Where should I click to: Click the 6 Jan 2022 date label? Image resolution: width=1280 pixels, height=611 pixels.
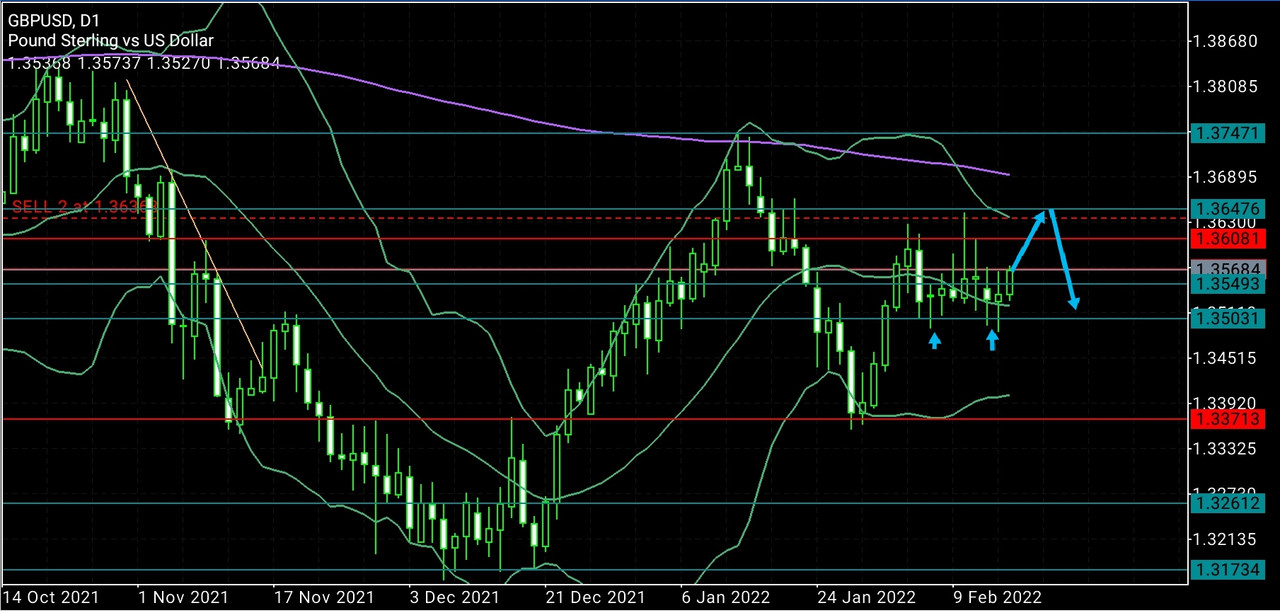tap(727, 597)
